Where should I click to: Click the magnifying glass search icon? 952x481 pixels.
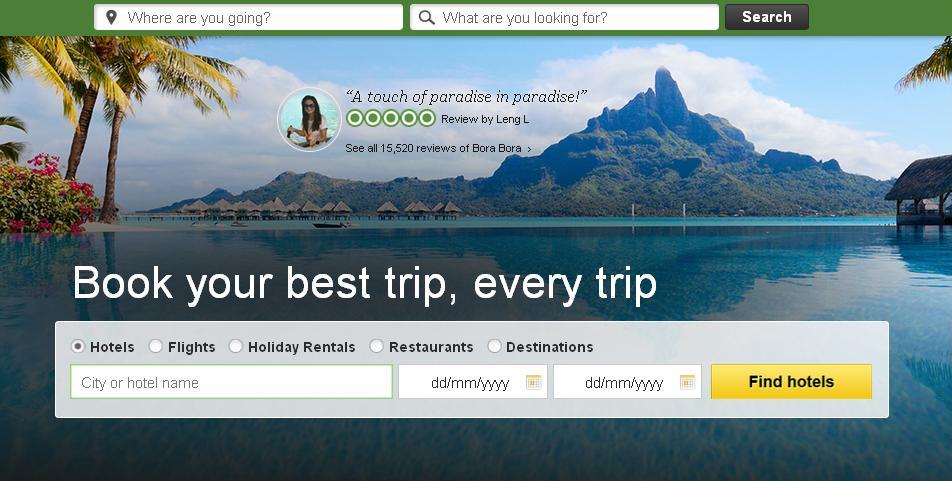tap(427, 18)
